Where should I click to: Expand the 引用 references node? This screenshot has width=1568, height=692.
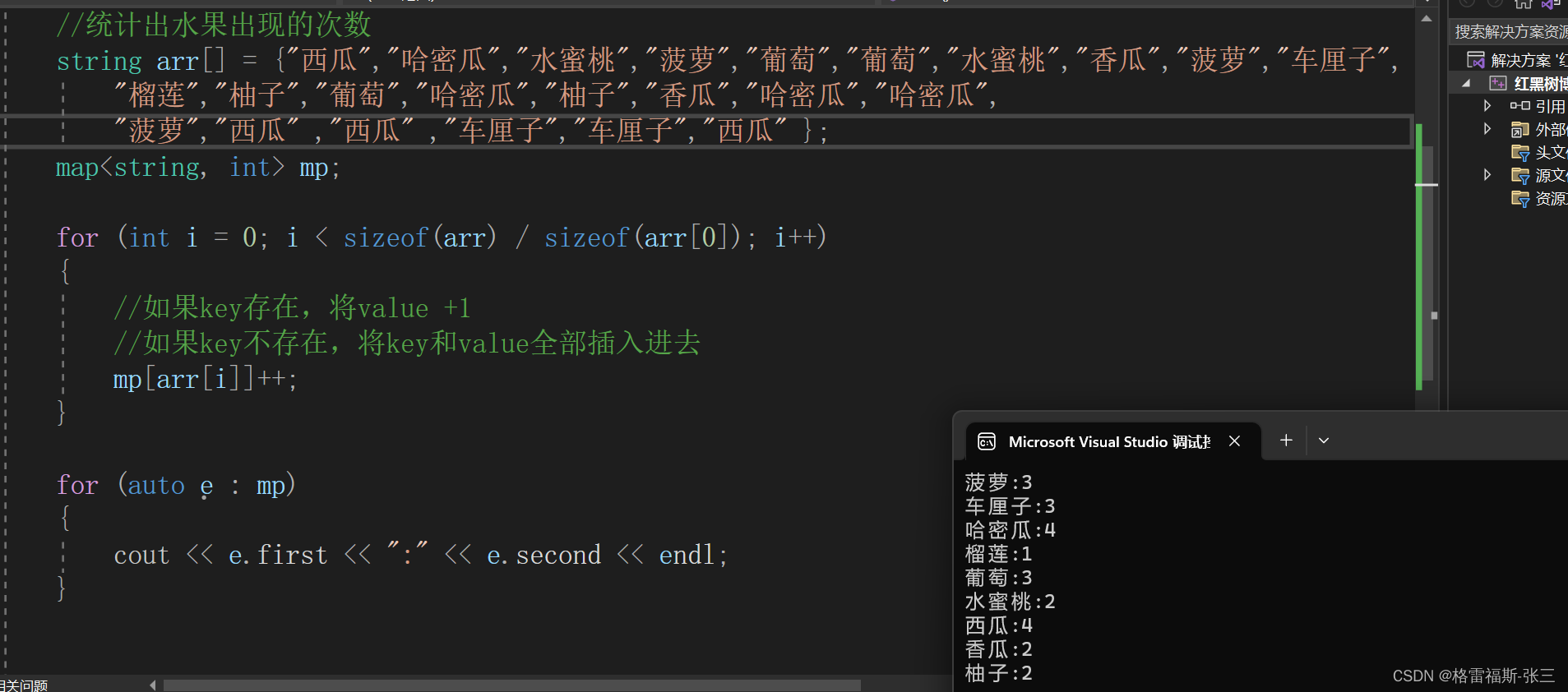click(1487, 106)
